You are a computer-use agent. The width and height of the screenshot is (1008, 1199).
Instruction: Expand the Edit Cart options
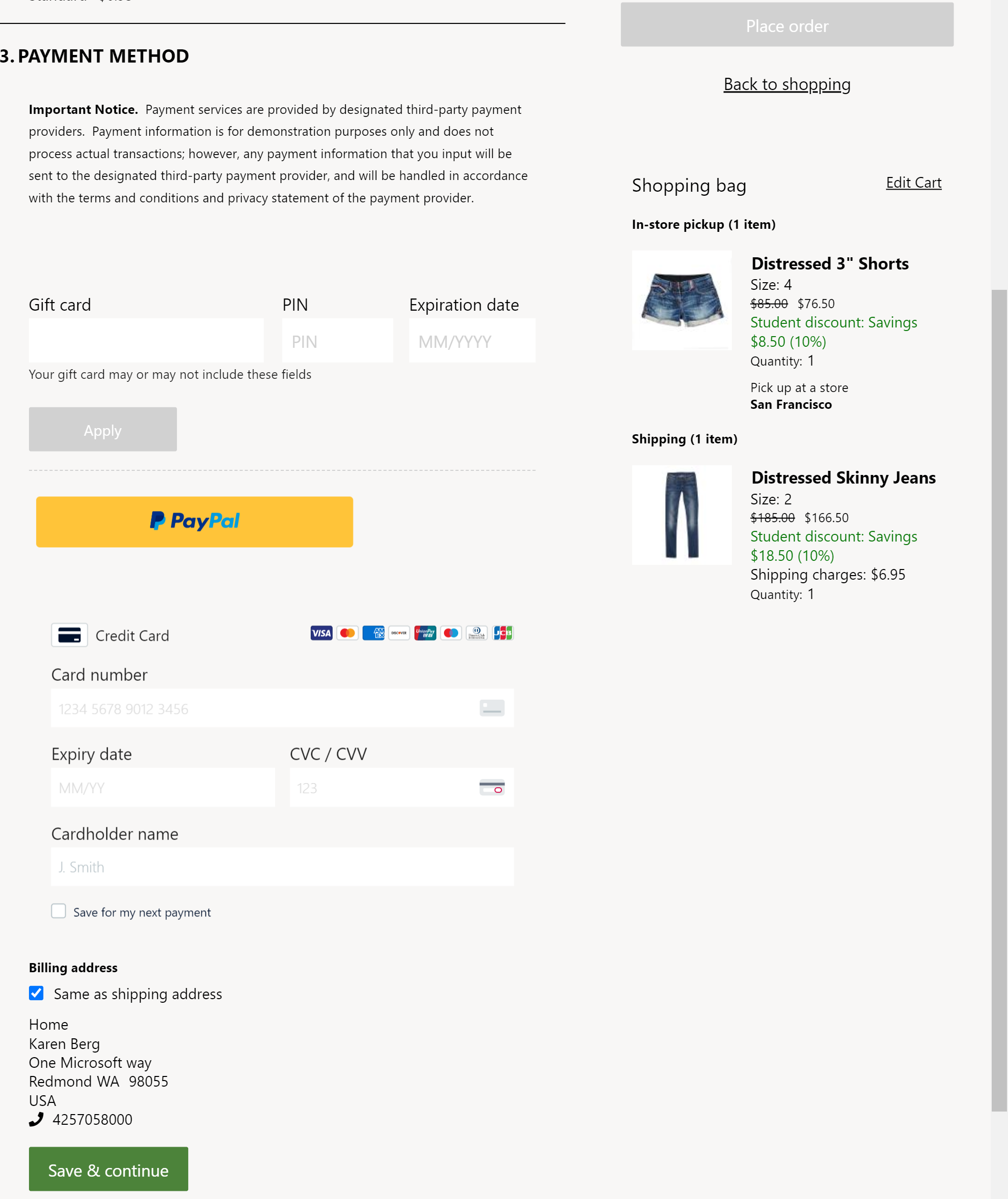pyautogui.click(x=913, y=181)
